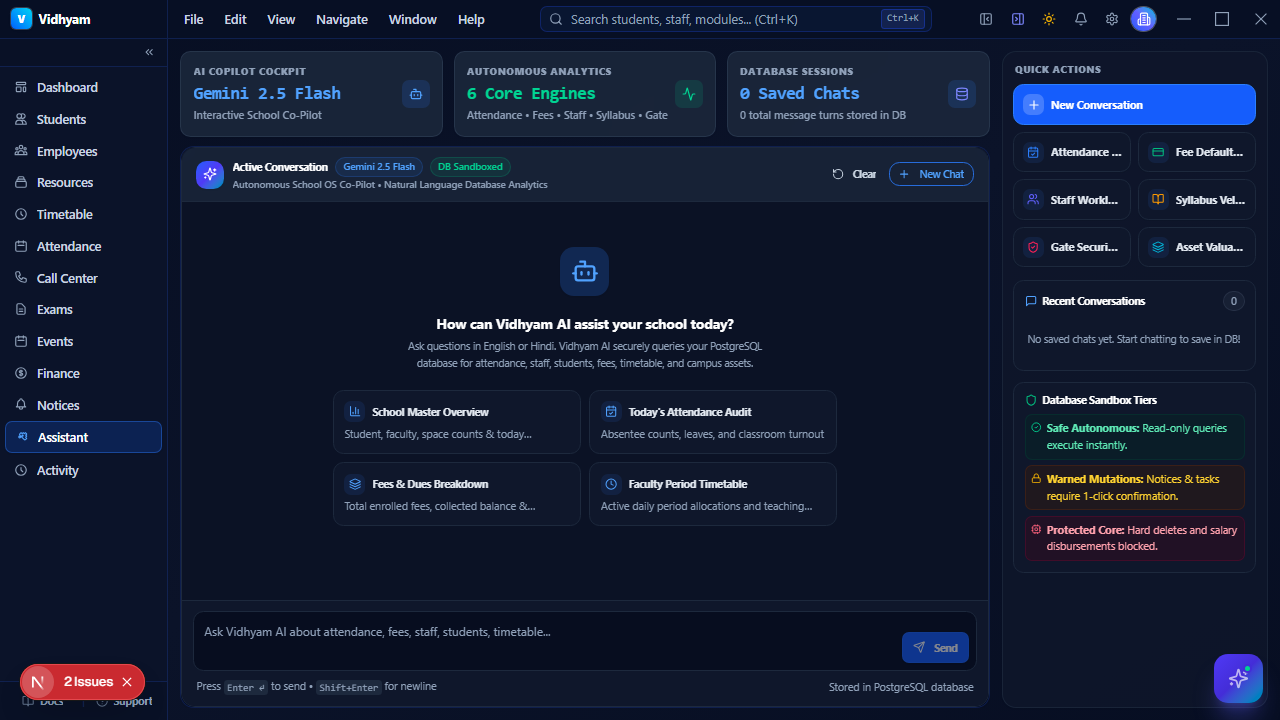Screen dimensions: 1280x720
Task: Click the pulse icon in Autonomous Analytics card
Action: coord(689,94)
